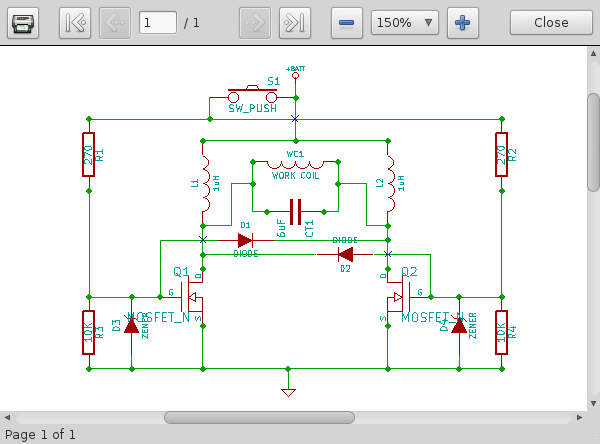Image resolution: width=600 pixels, height=444 pixels.
Task: Click the scroll down arrow
Action: [x=593, y=403]
